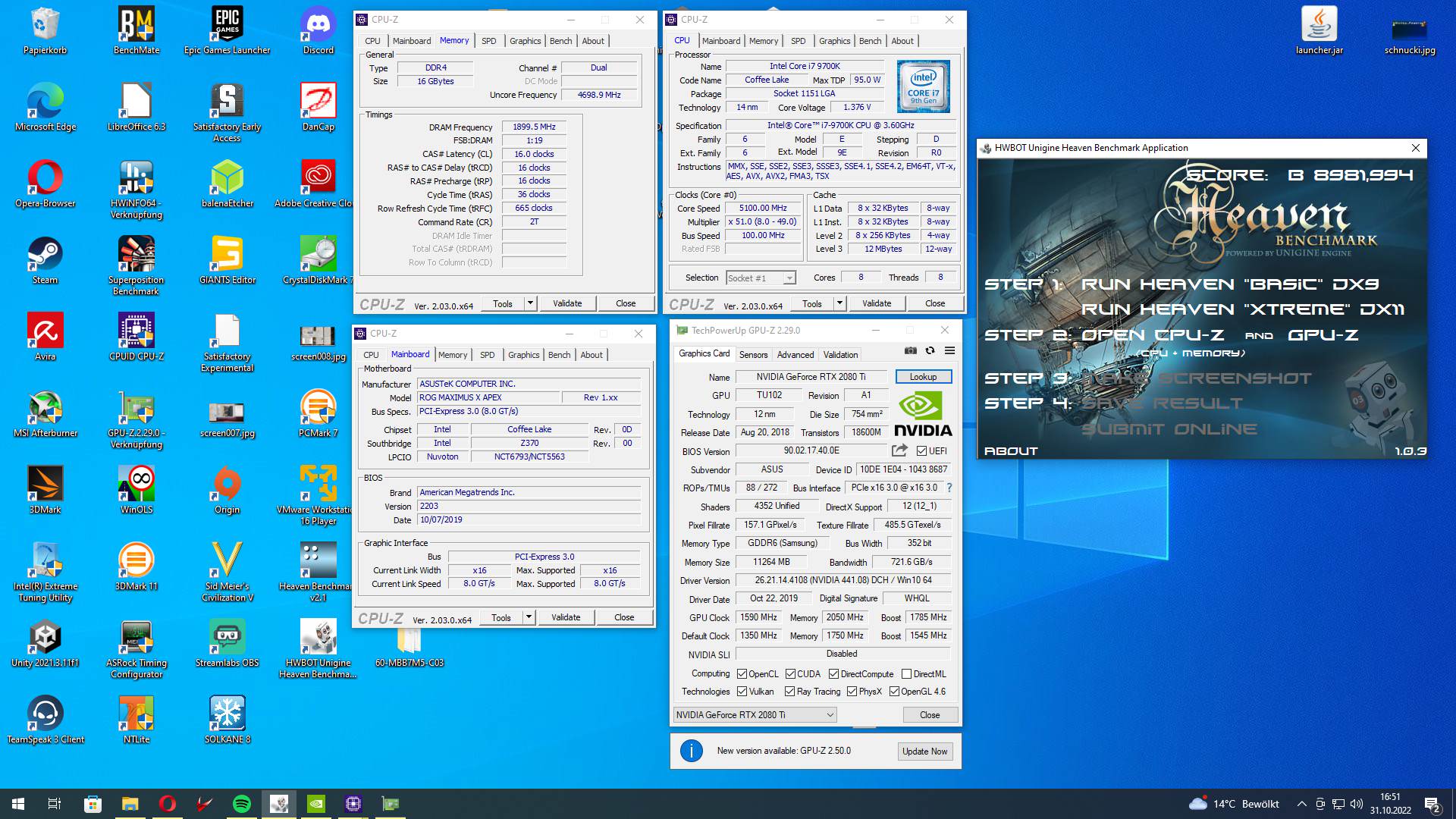
Task: Open the Socket #1 selection dropdown
Action: pyautogui.click(x=761, y=278)
